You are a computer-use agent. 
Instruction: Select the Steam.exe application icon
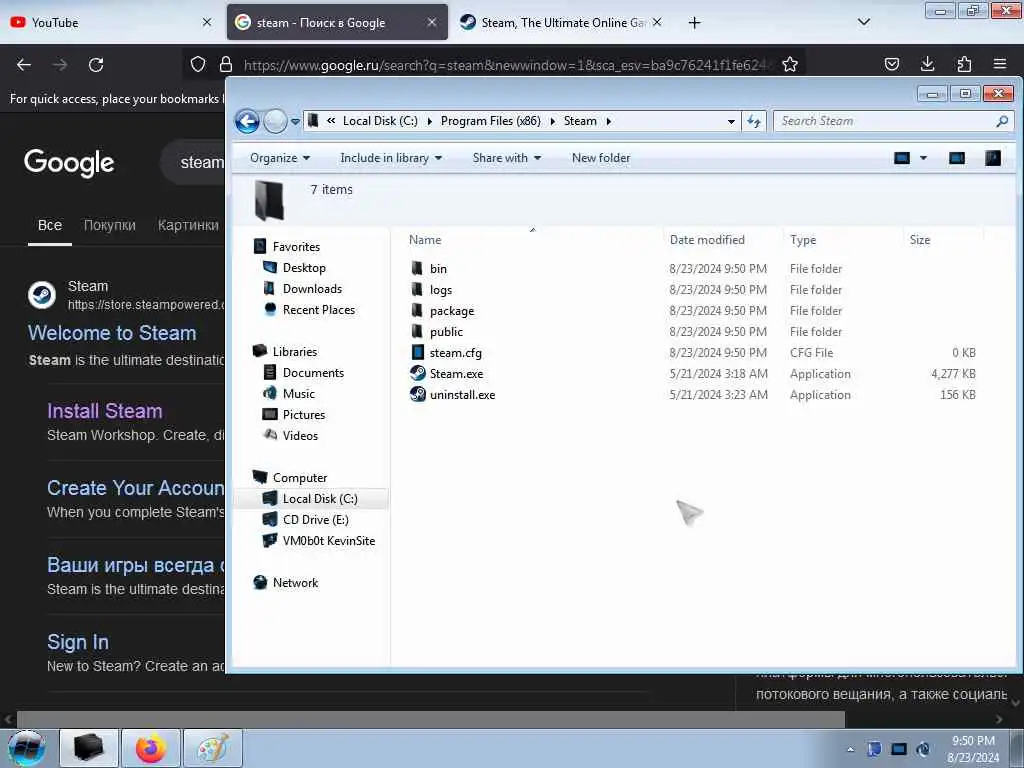pyautogui.click(x=418, y=374)
